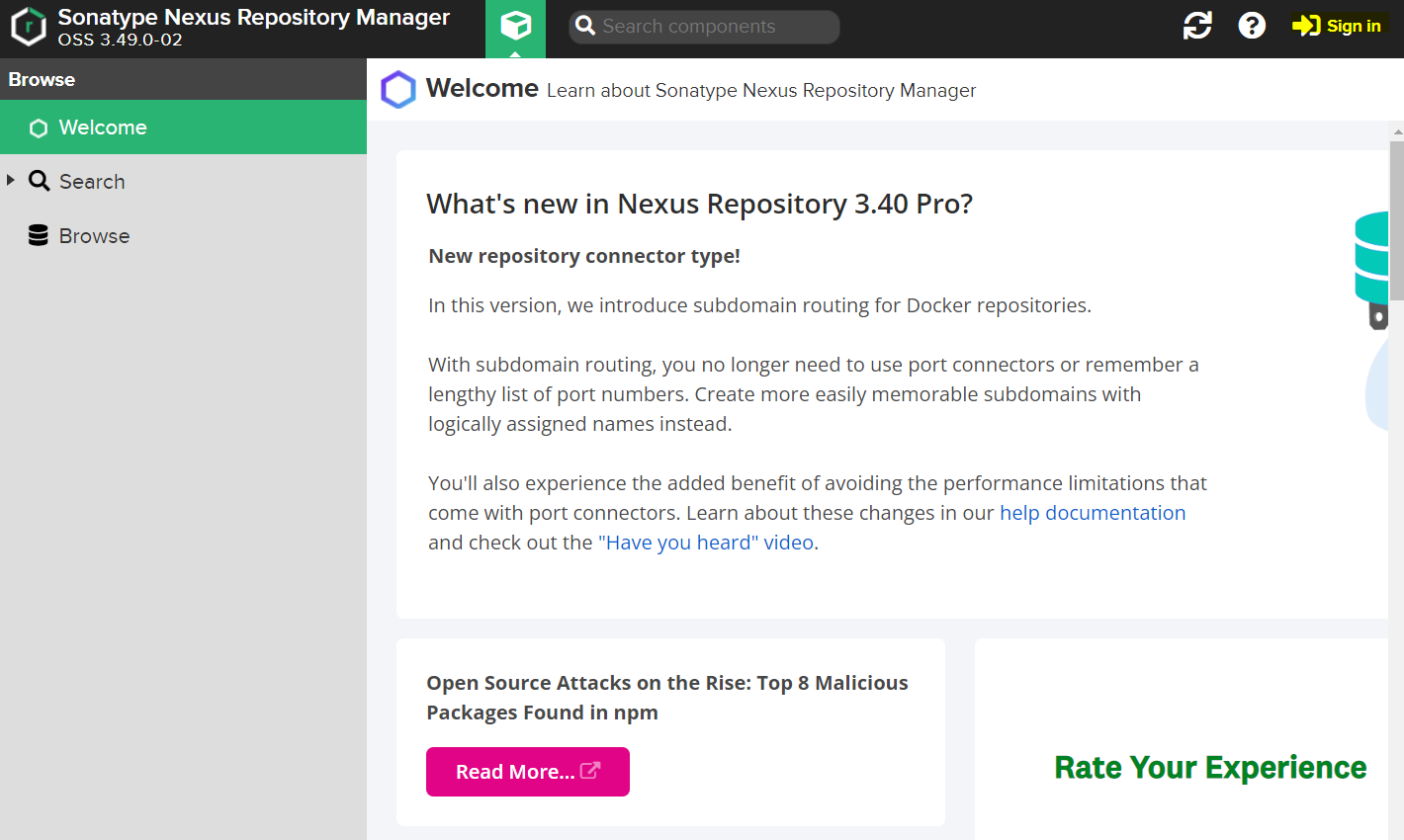Image resolution: width=1404 pixels, height=840 pixels.
Task: Click the Welcome page hexagon icon by title
Action: point(398,90)
